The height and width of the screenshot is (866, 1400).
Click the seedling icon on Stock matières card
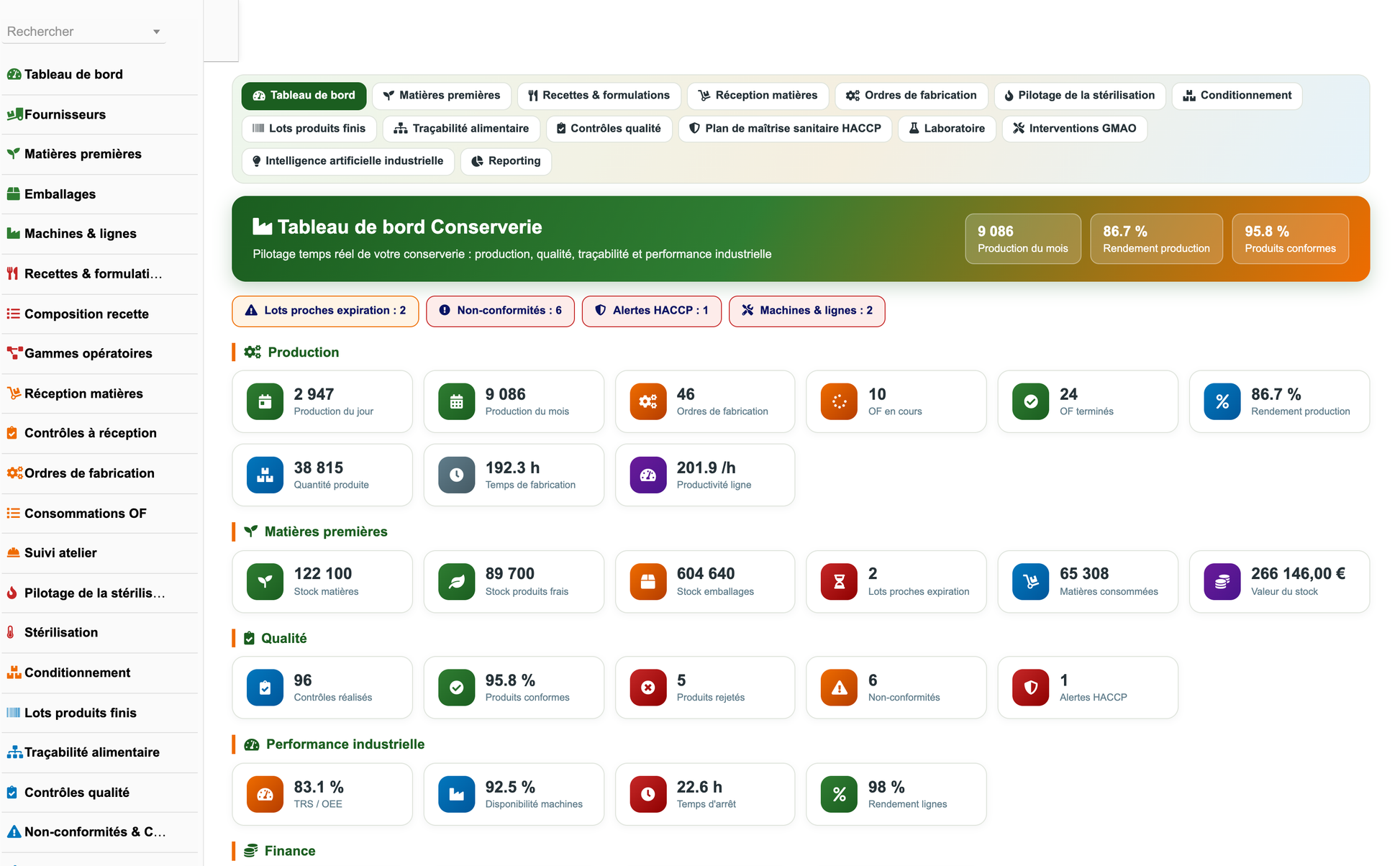(265, 581)
